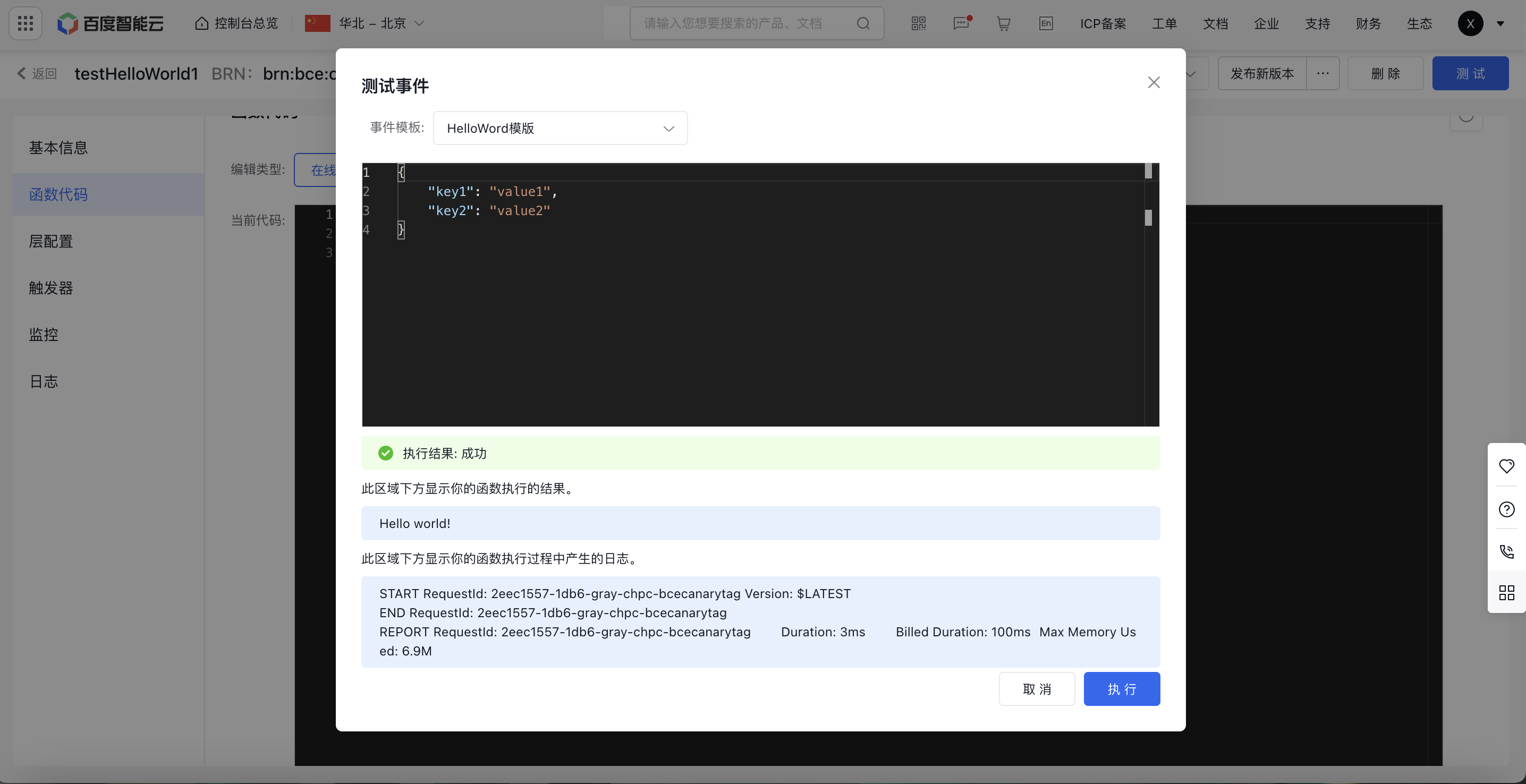1526x784 pixels.
Task: Select 函数代码 in the sidebar
Action: point(108,194)
